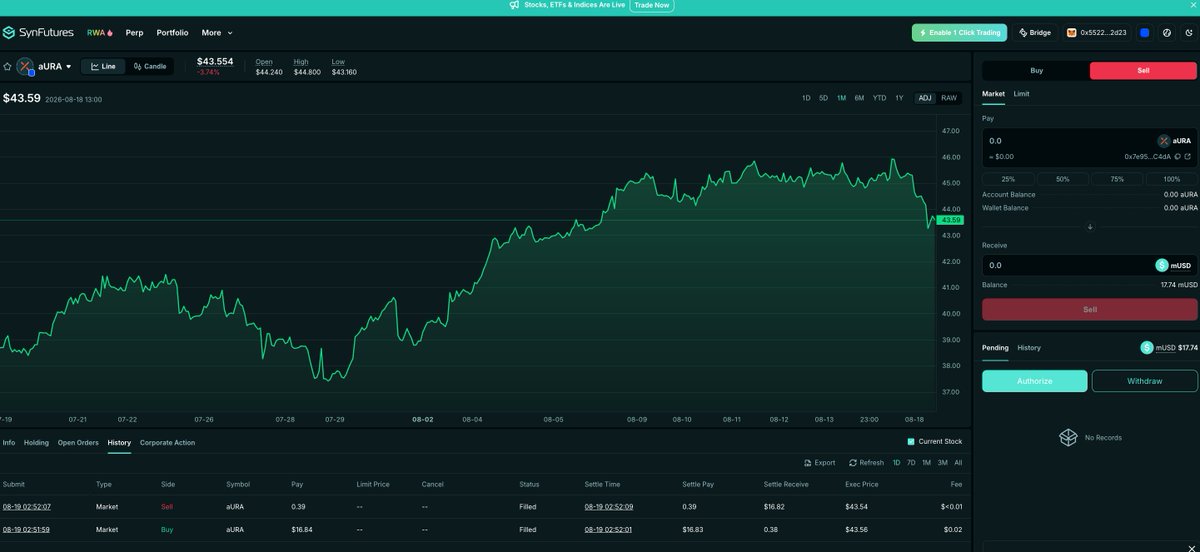This screenshot has width=1200, height=552.
Task: Open 0x7e95...C4dA address in external explorer
Action: 1188,156
